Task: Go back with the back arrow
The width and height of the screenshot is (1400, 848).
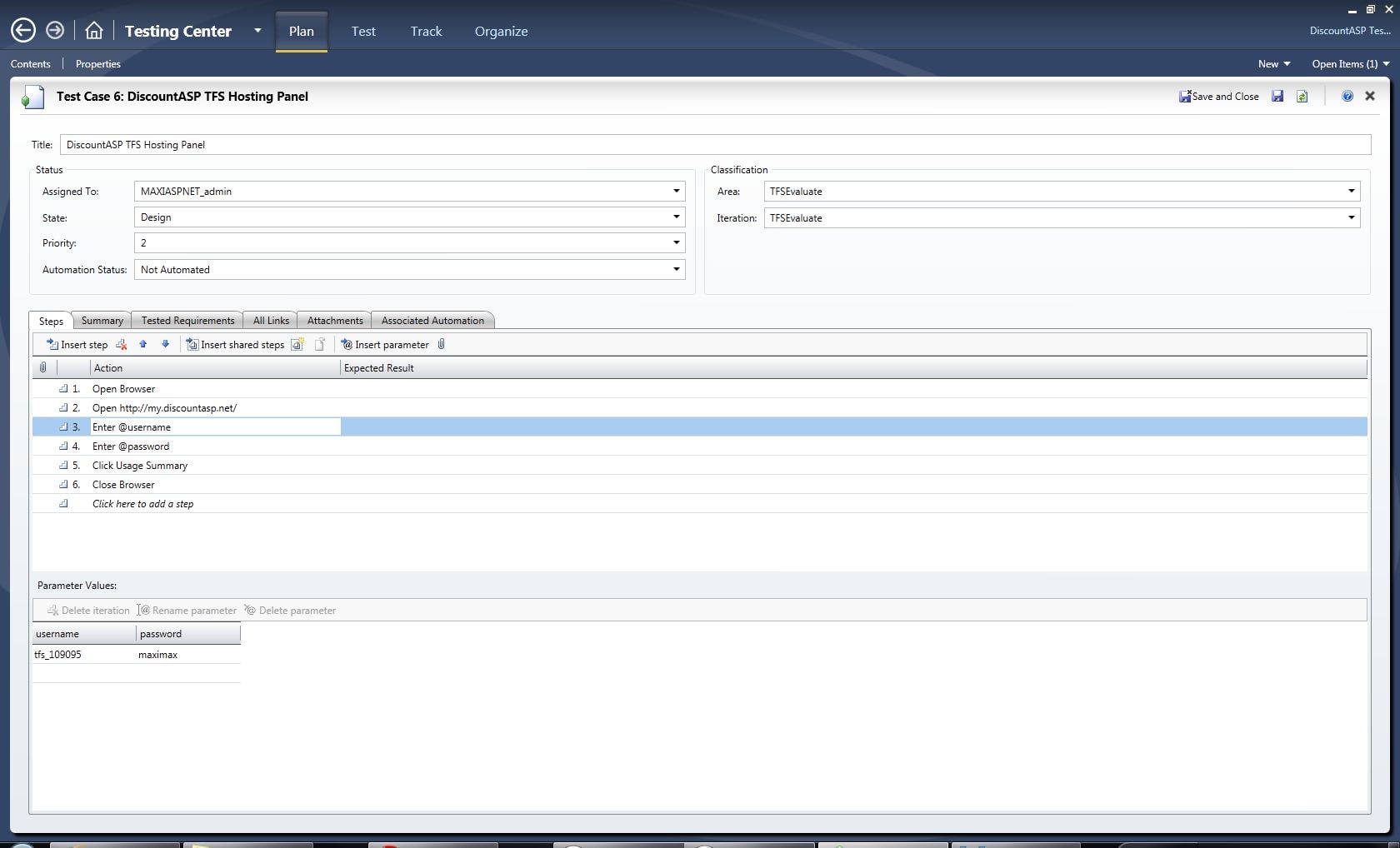Action: click(x=23, y=31)
